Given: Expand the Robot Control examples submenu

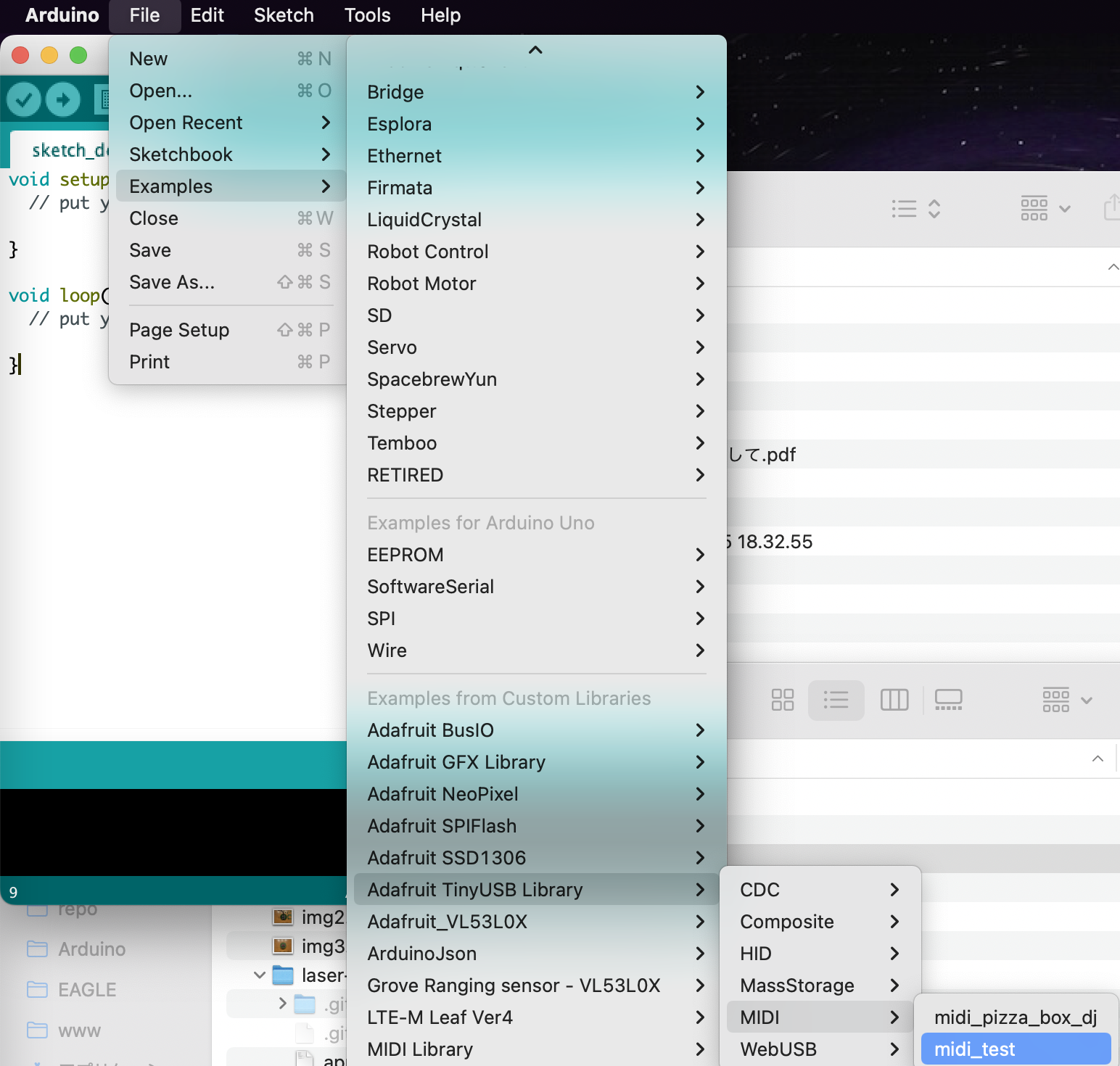Looking at the screenshot, I should click(x=537, y=252).
